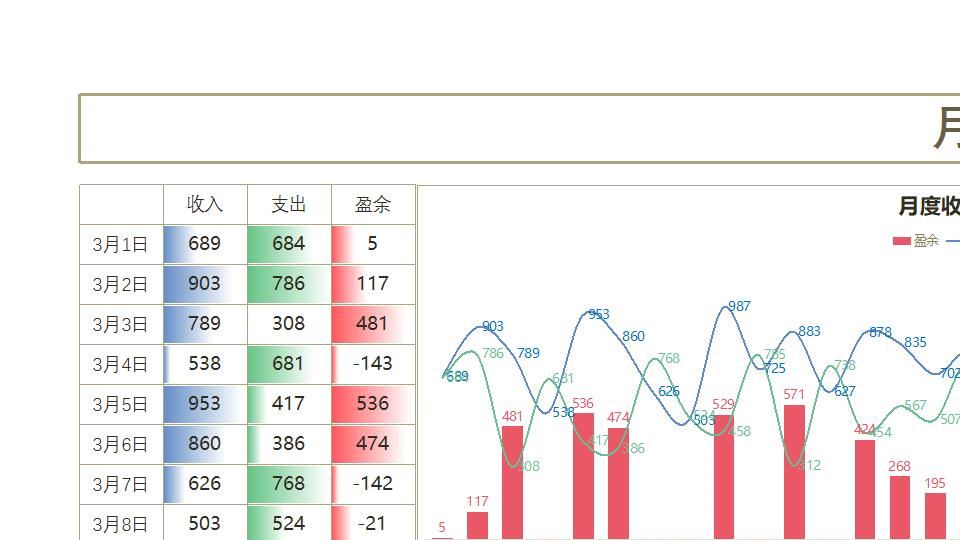The height and width of the screenshot is (540, 960).
Task: Select income cell with value 953
Action: [205, 405]
